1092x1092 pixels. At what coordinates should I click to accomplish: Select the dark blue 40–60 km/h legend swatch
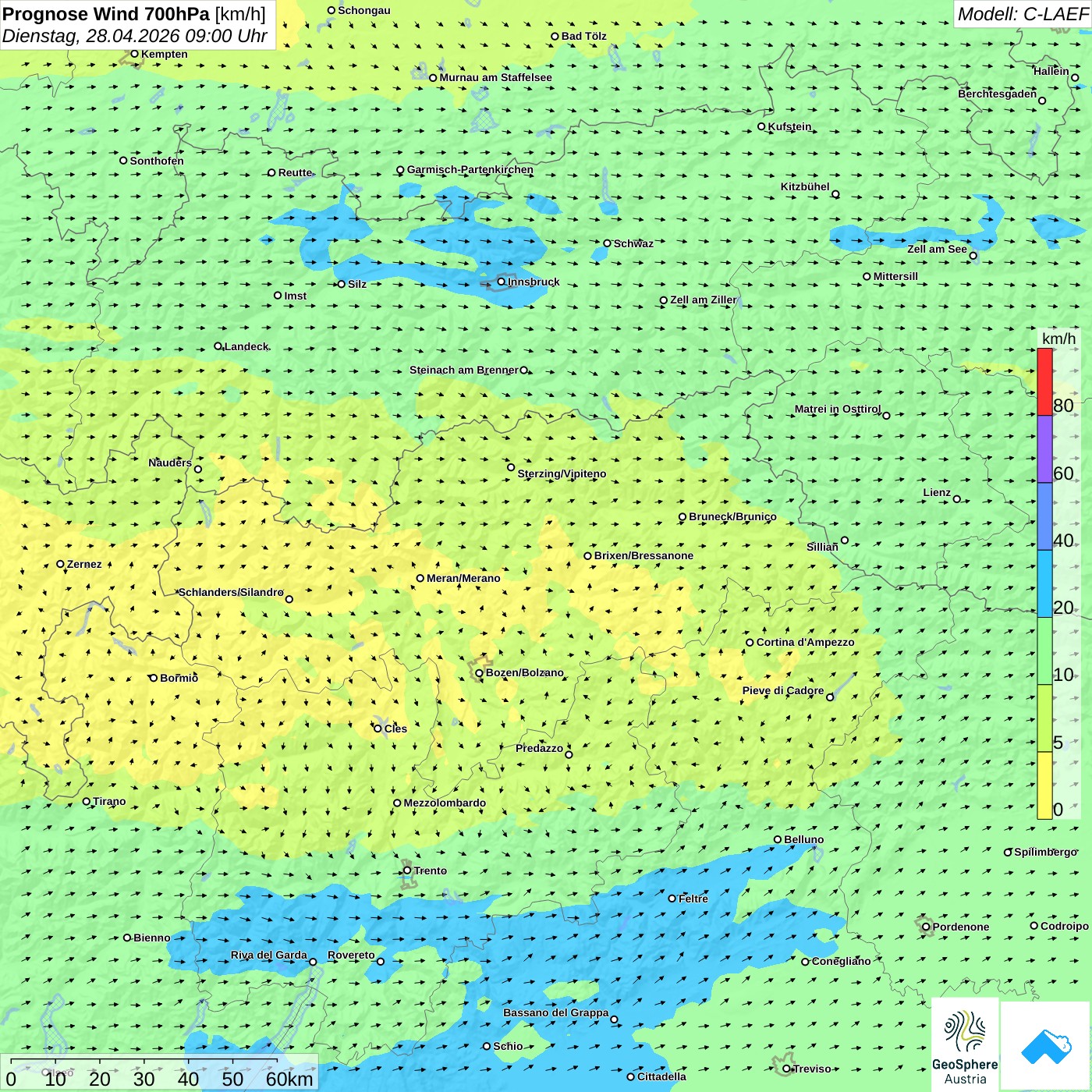[1044, 516]
